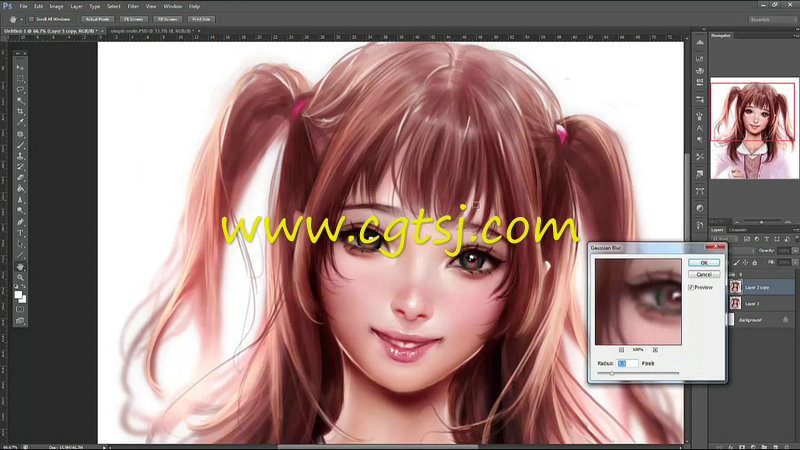Open the Opacity dropdown arrow
800x450 pixels.
[795, 251]
